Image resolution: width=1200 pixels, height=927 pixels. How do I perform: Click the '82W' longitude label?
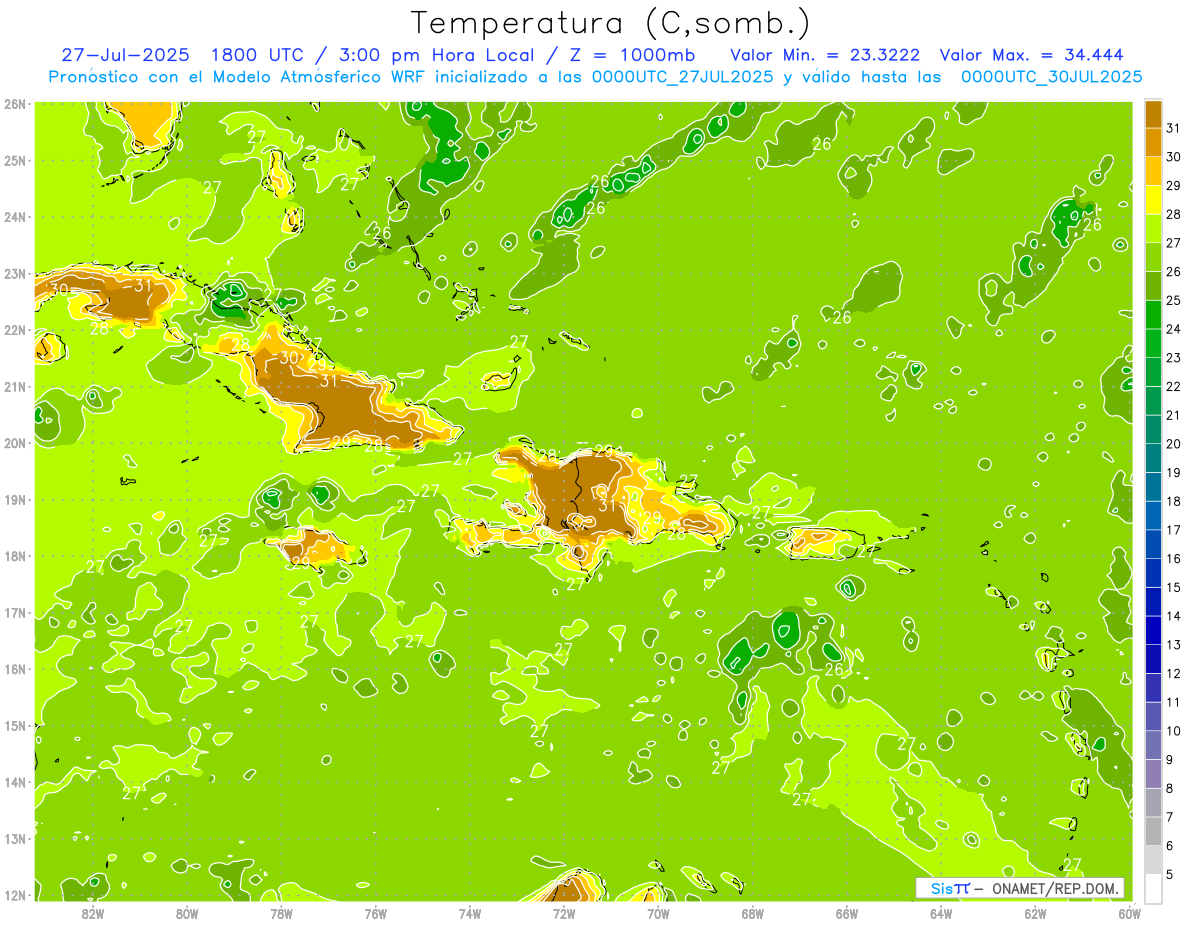93,913
